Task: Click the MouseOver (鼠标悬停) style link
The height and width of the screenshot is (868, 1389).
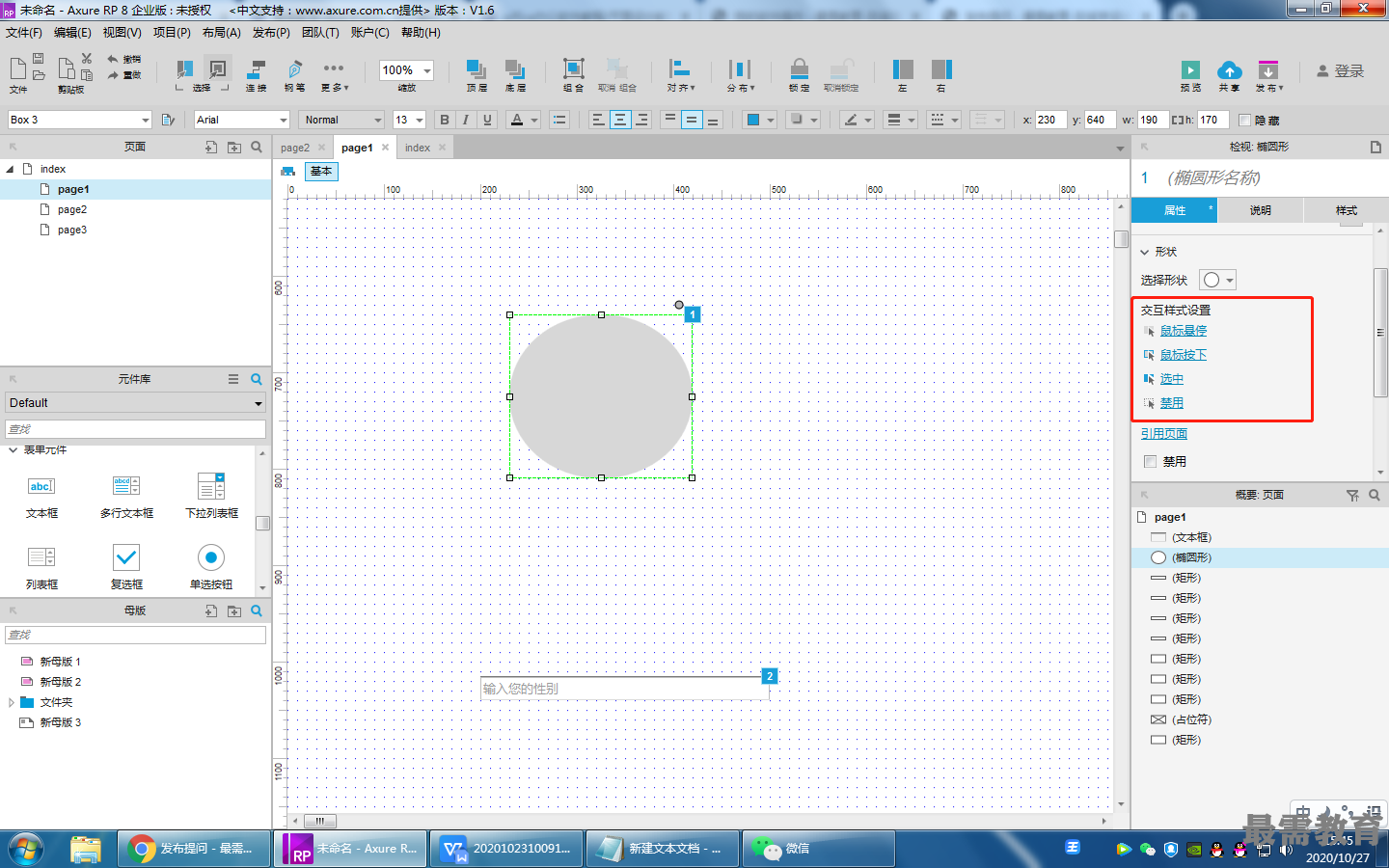Action: pyautogui.click(x=1184, y=331)
